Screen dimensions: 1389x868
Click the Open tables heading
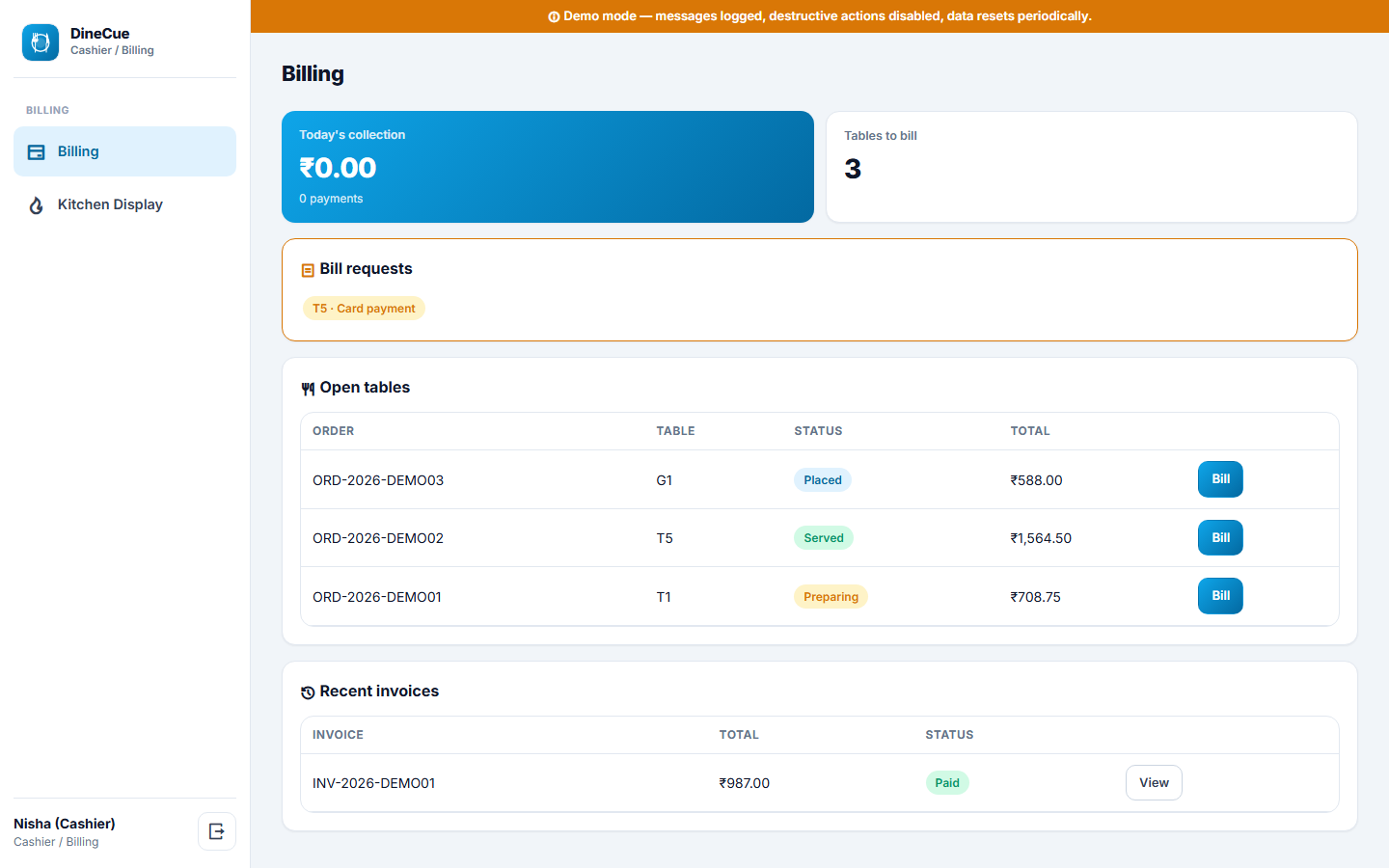click(365, 388)
